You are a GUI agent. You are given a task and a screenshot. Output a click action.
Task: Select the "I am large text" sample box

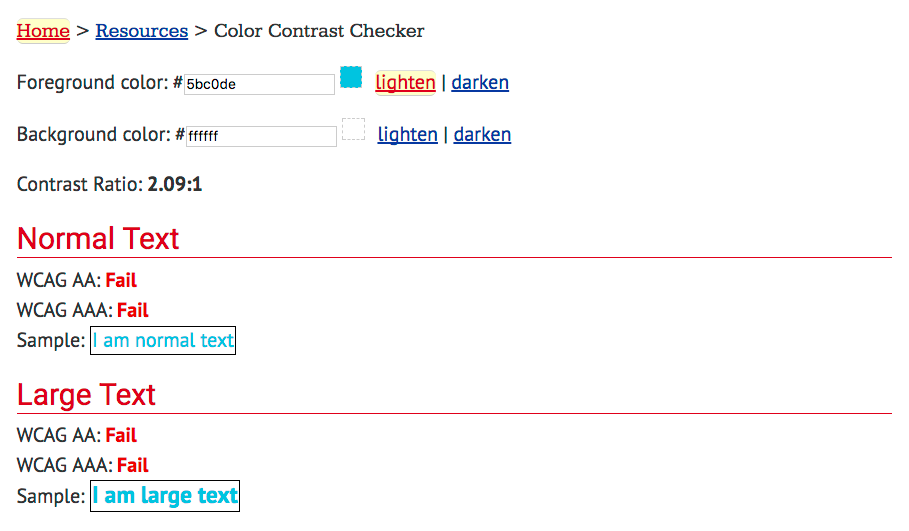[x=165, y=495]
